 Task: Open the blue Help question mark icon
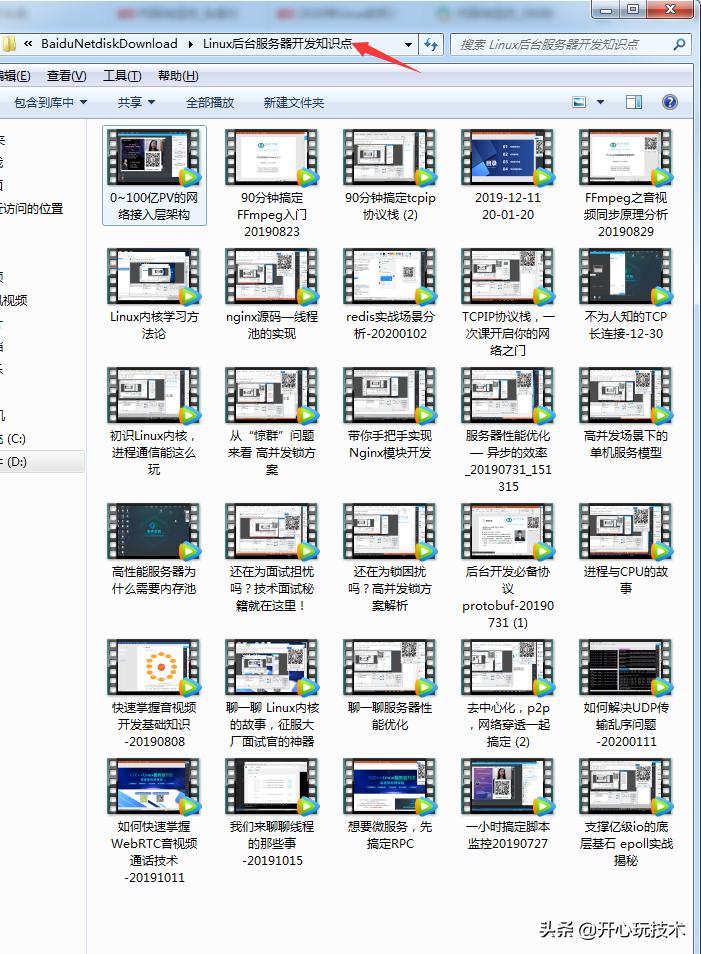(669, 102)
